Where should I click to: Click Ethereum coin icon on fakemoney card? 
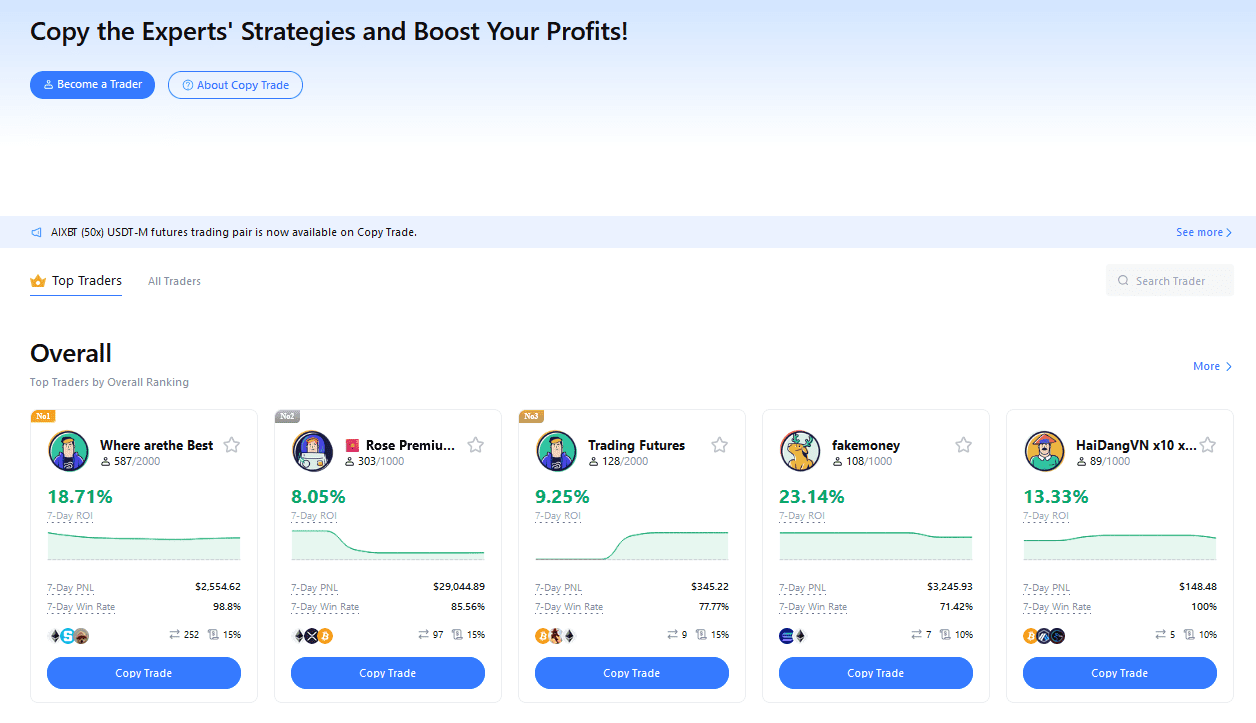click(799, 635)
